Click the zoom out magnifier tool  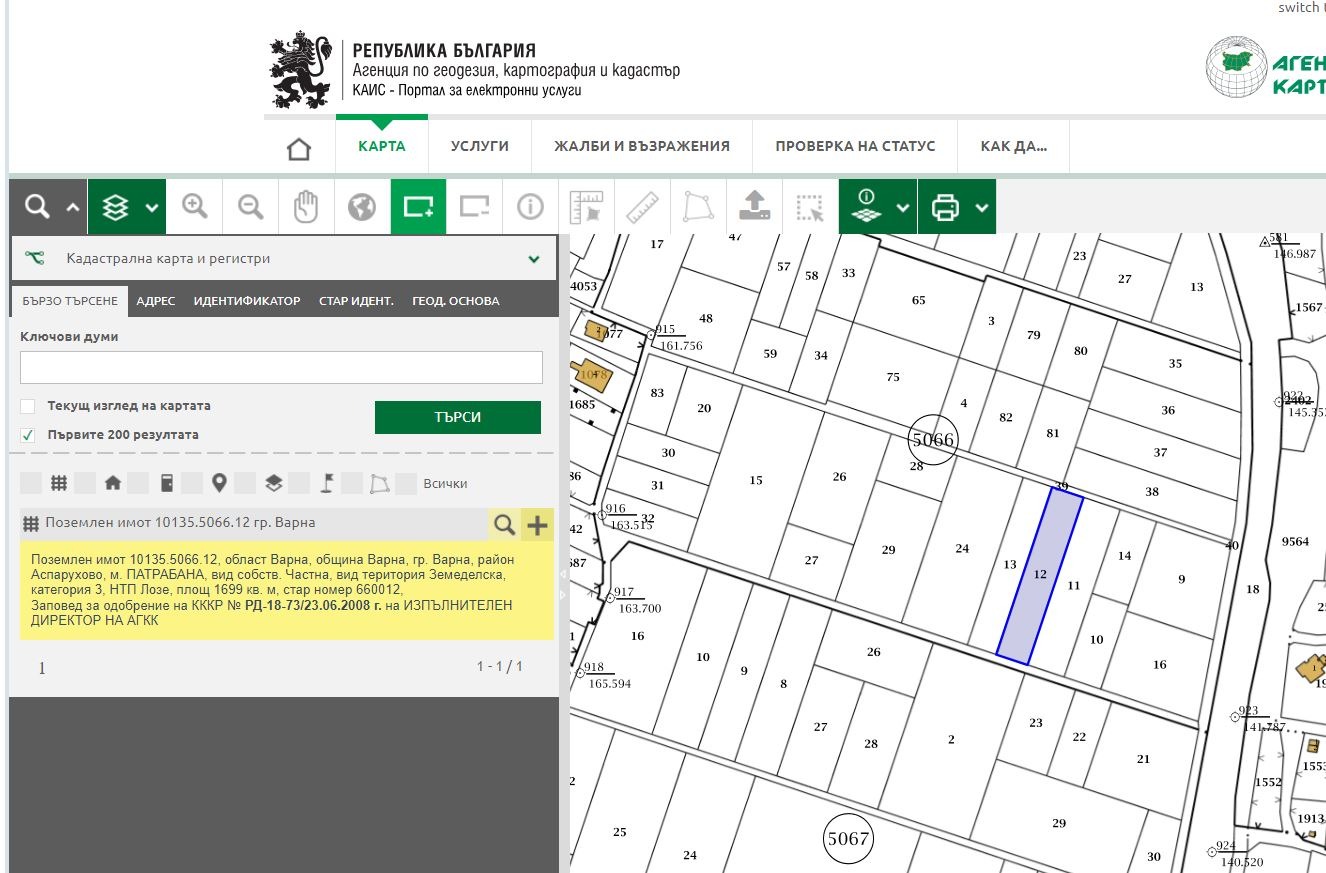tap(250, 207)
